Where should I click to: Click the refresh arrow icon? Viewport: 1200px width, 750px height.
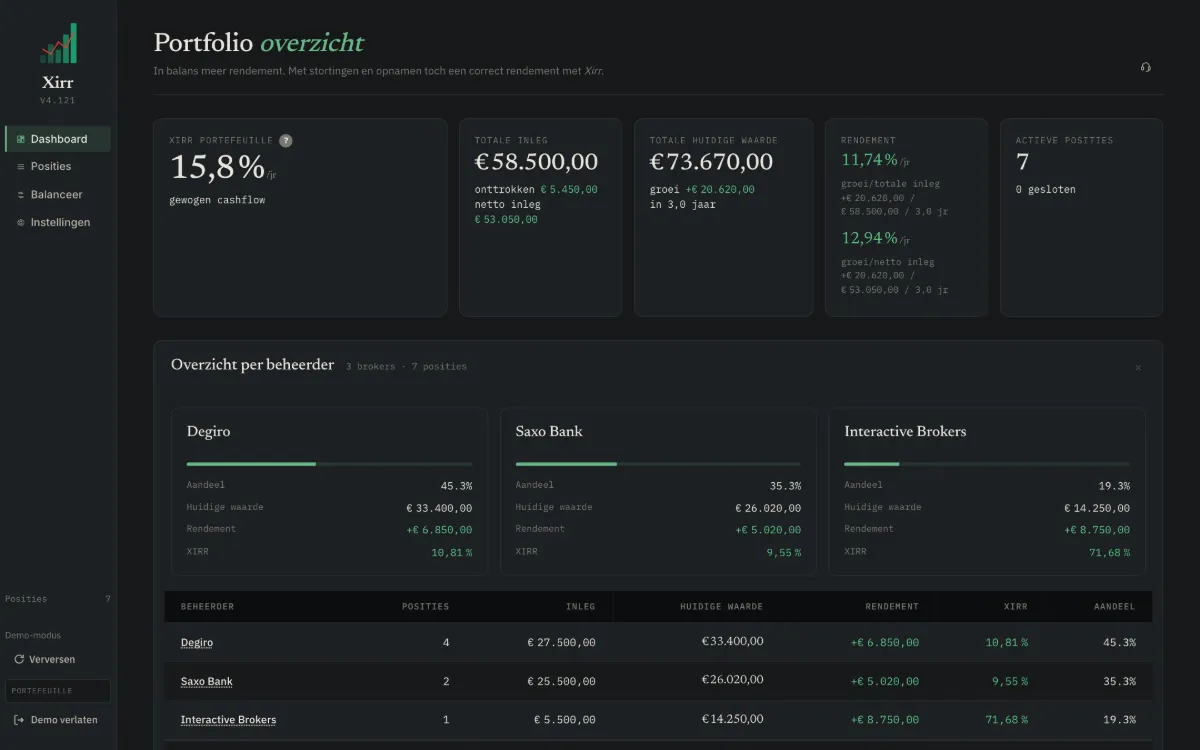(19, 660)
